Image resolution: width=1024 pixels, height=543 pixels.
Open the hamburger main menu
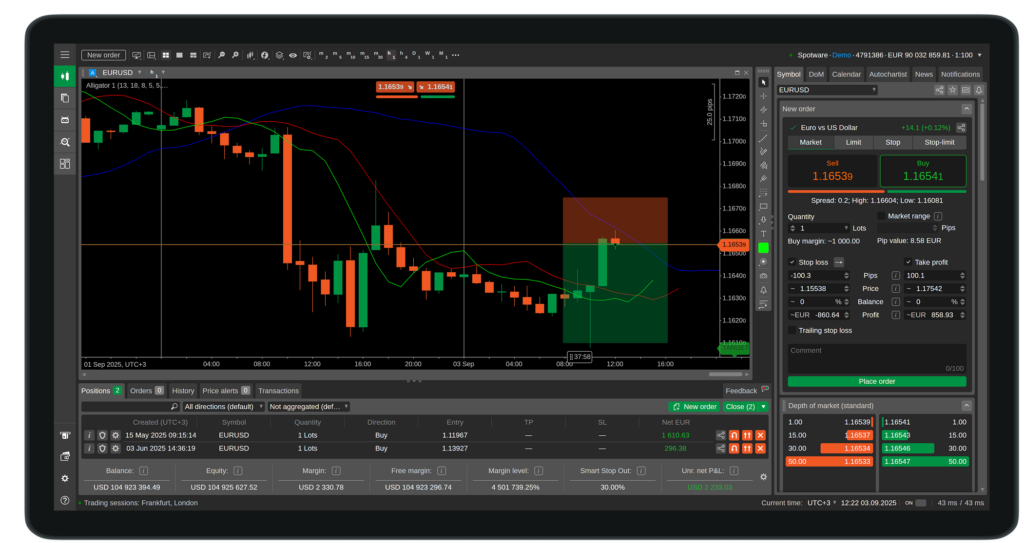(65, 54)
